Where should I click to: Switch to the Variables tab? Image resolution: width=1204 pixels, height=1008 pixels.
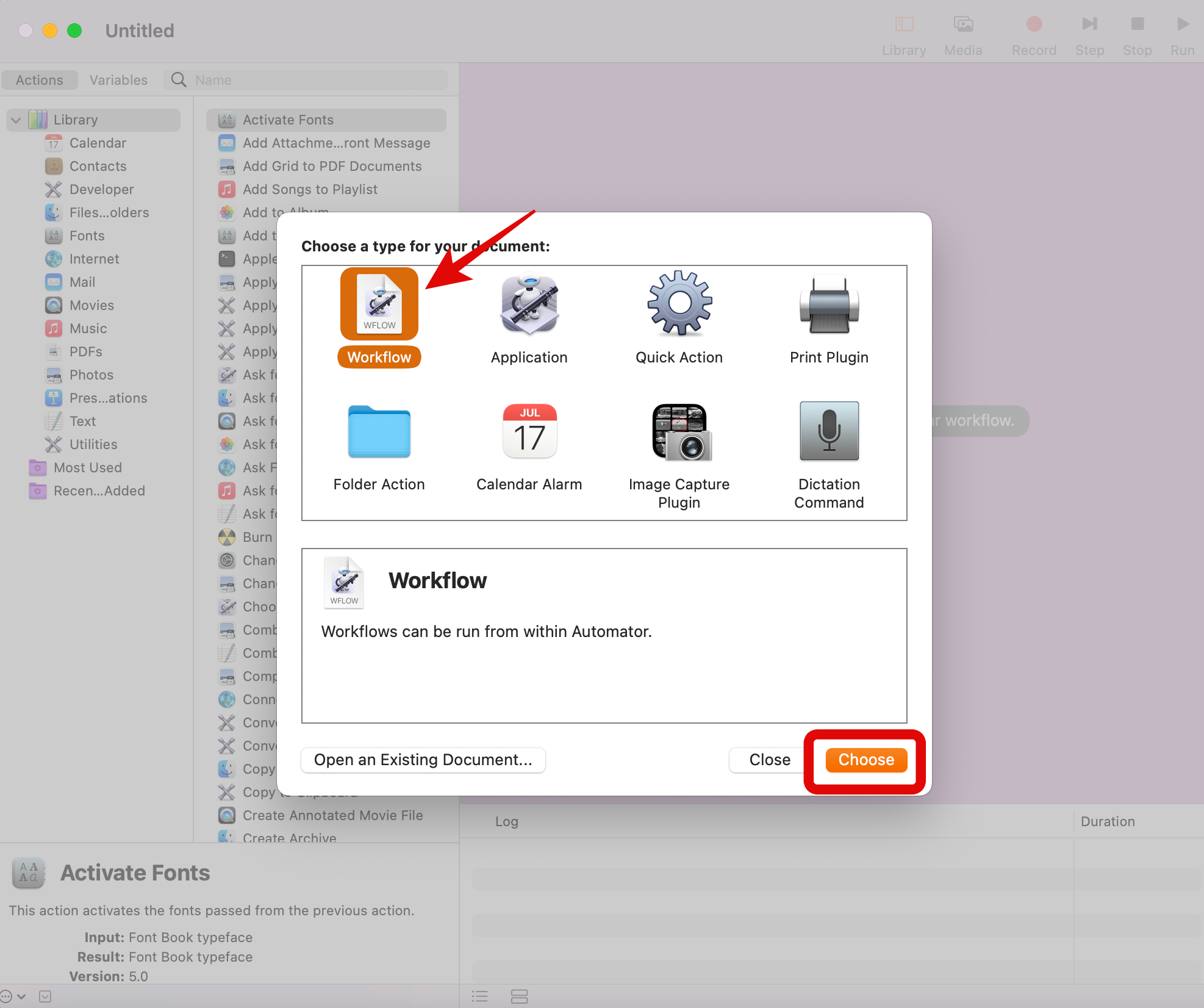[118, 80]
